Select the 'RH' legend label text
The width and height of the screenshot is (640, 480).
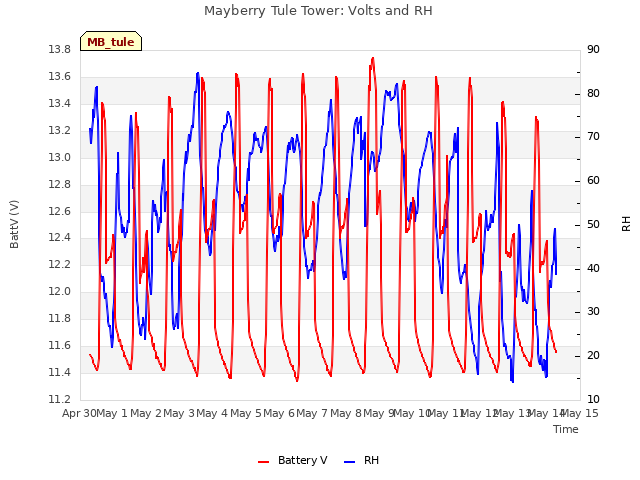(371, 460)
